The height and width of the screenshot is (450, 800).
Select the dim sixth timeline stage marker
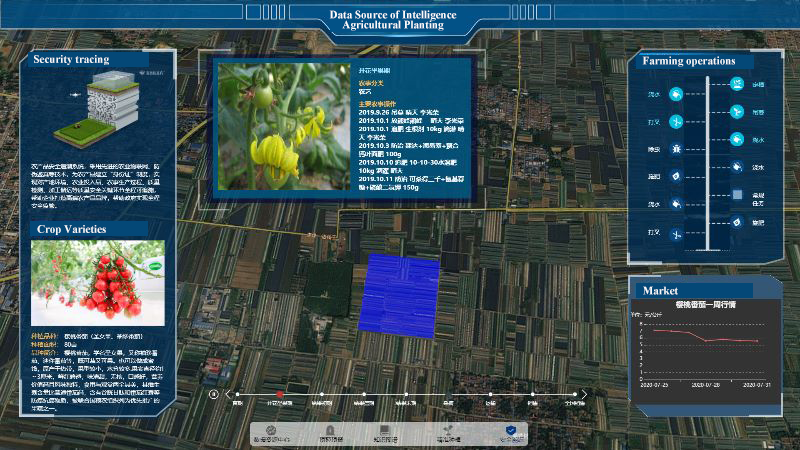448,394
